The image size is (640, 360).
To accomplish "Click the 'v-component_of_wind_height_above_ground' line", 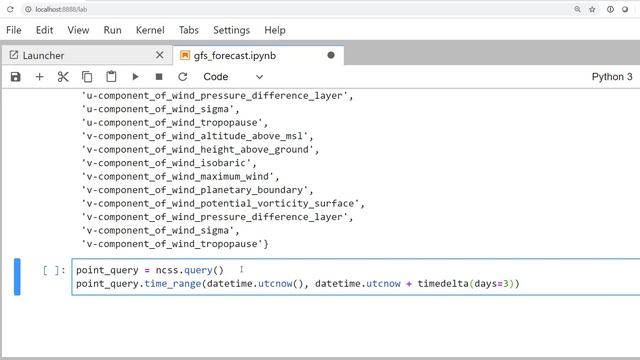I will pos(200,149).
